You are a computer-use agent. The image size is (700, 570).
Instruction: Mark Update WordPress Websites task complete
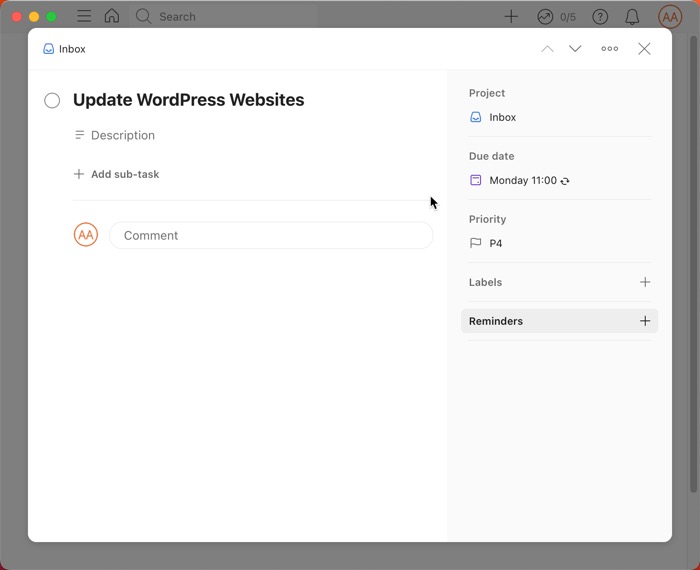pyautogui.click(x=52, y=100)
